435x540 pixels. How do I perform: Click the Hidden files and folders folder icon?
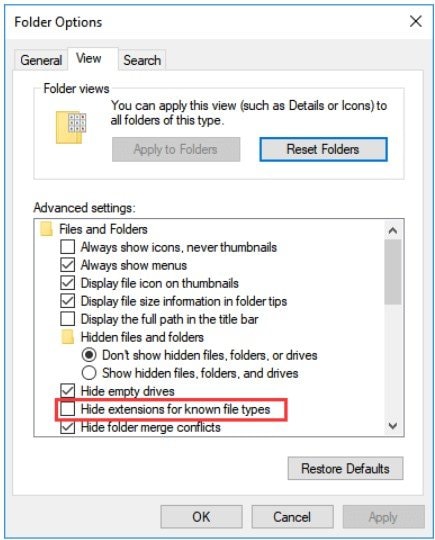[x=68, y=337]
